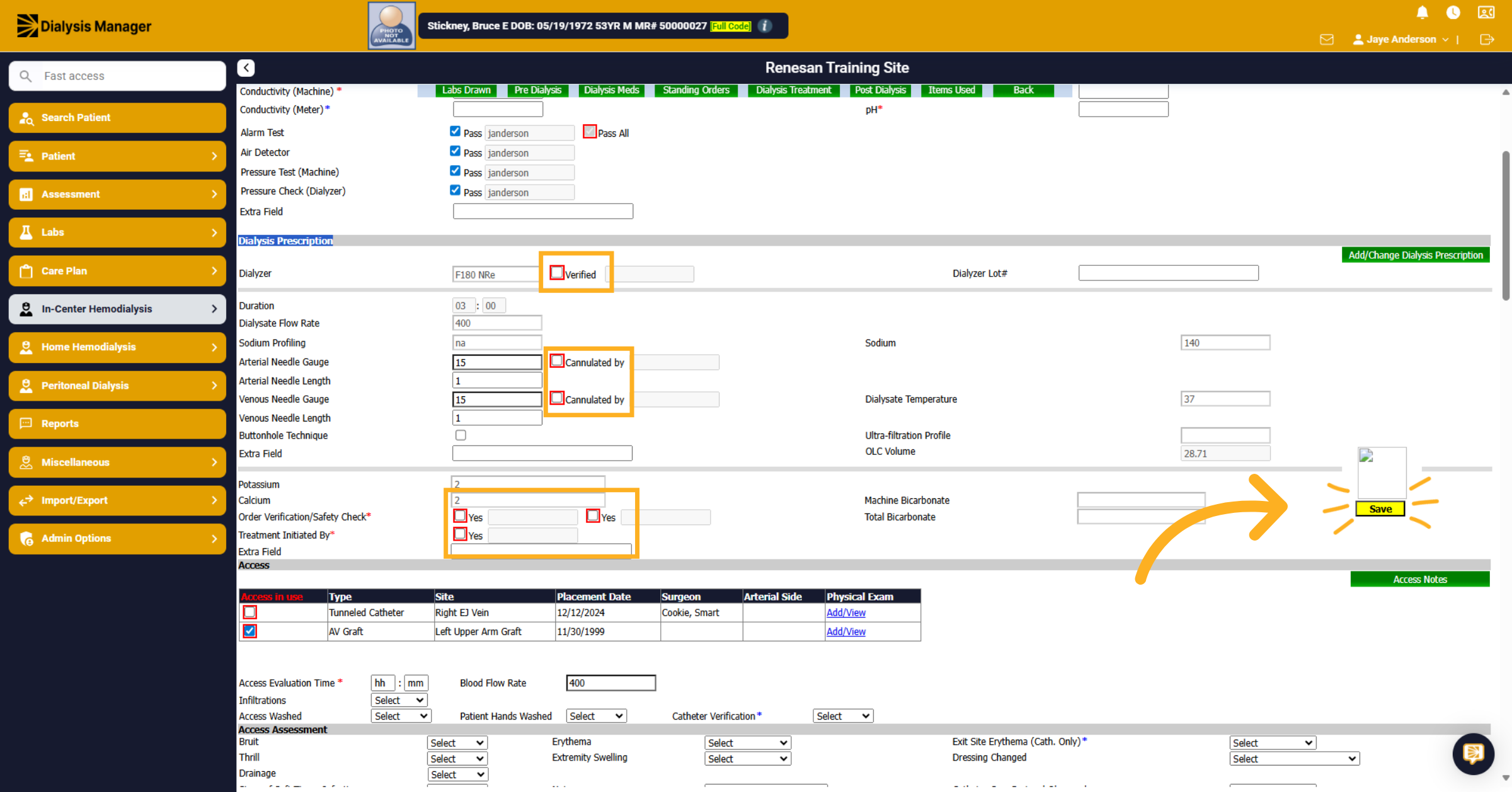
Task: Click the patient info icon
Action: [x=765, y=26]
